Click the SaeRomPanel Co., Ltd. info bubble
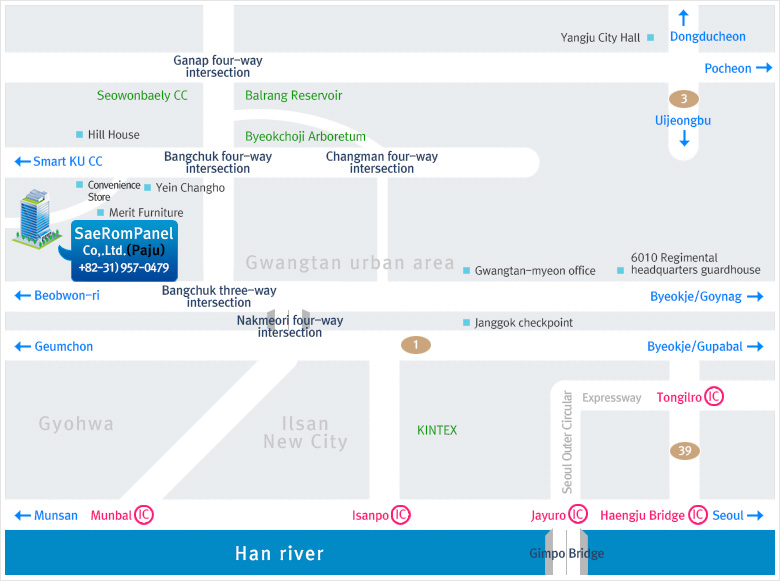The height and width of the screenshot is (581, 780). [124, 250]
